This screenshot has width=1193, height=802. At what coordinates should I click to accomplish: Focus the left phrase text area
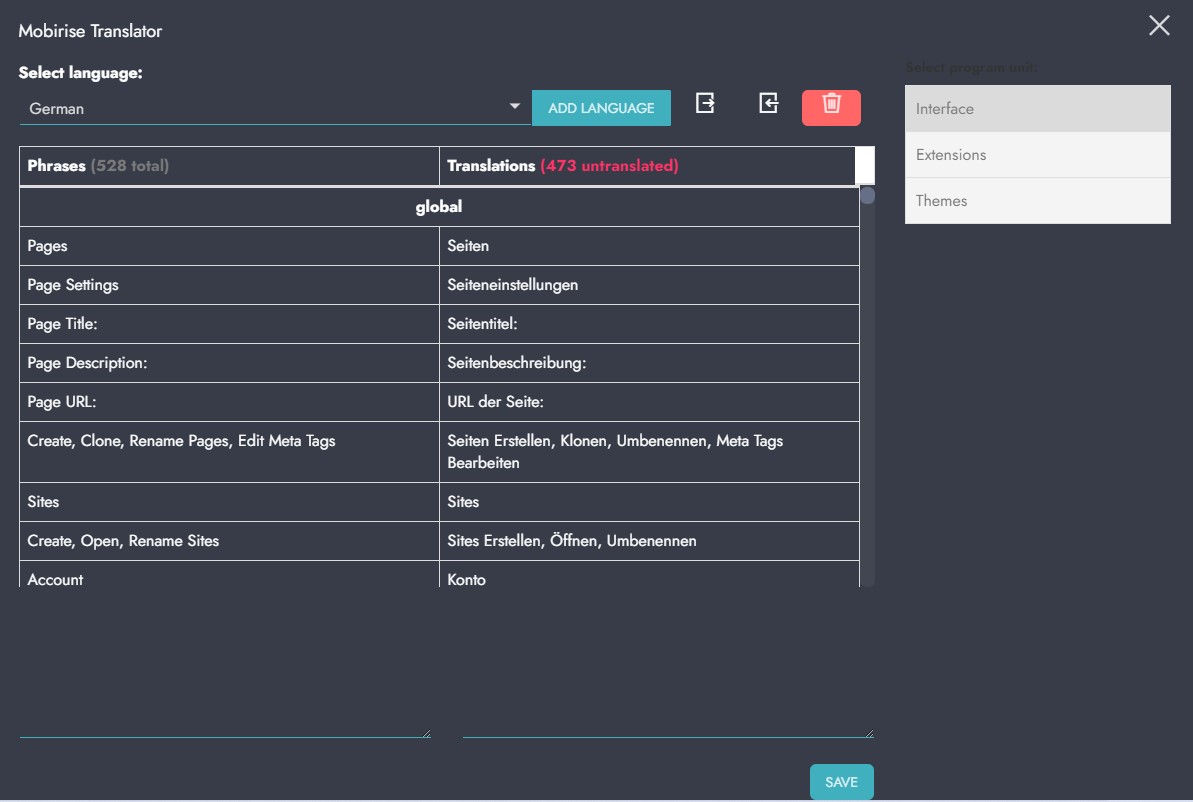click(x=225, y=667)
